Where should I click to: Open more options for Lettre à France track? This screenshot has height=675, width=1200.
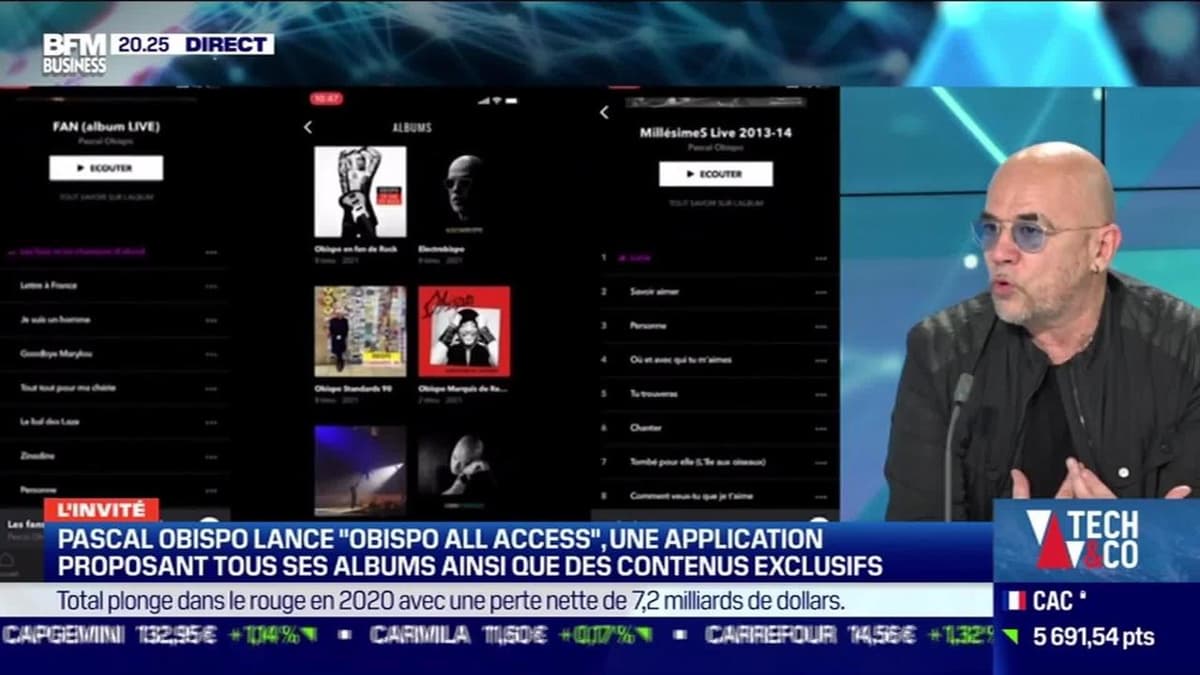coord(211,285)
